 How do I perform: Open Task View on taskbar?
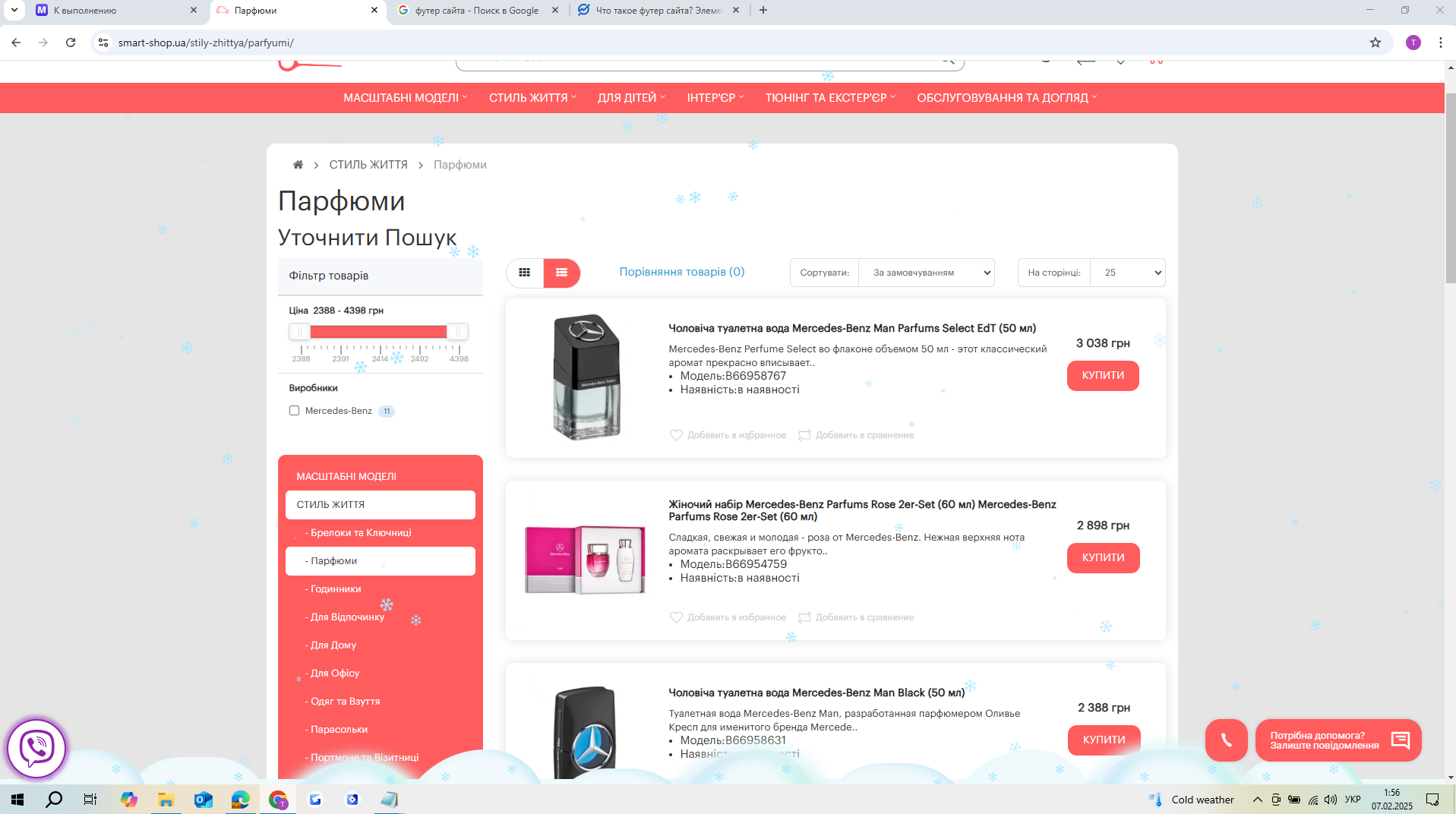click(90, 800)
